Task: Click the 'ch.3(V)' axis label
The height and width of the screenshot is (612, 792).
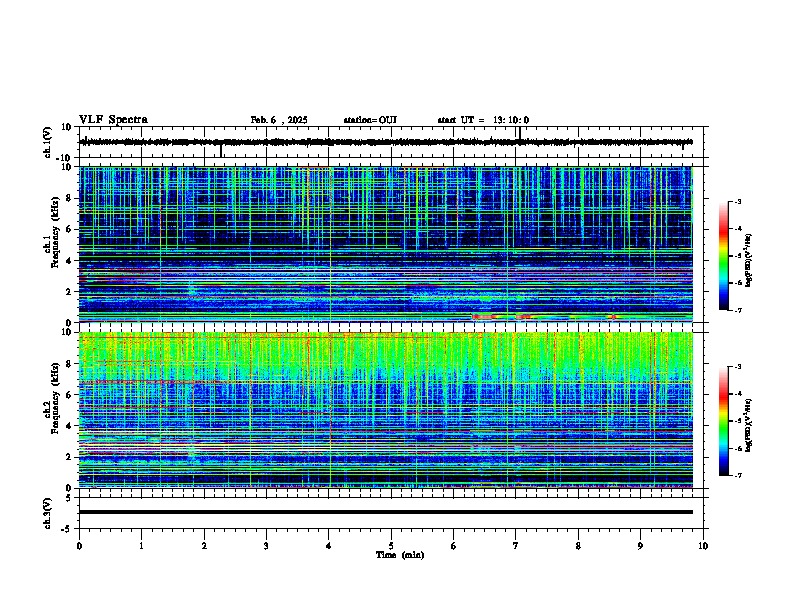Action: pos(48,513)
